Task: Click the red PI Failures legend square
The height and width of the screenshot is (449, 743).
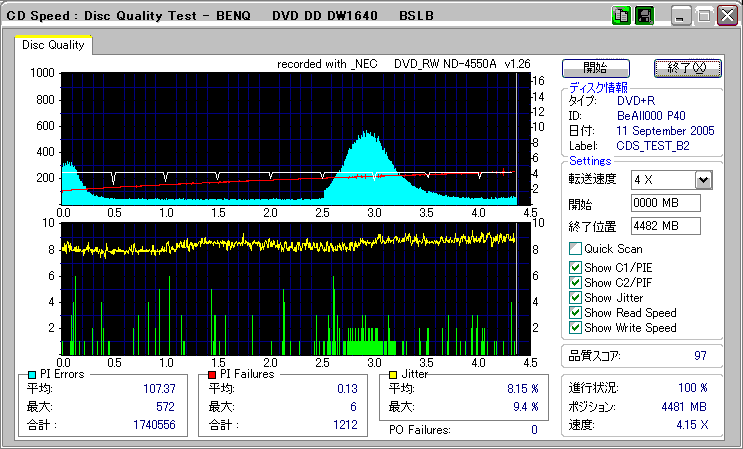Action: coord(213,374)
